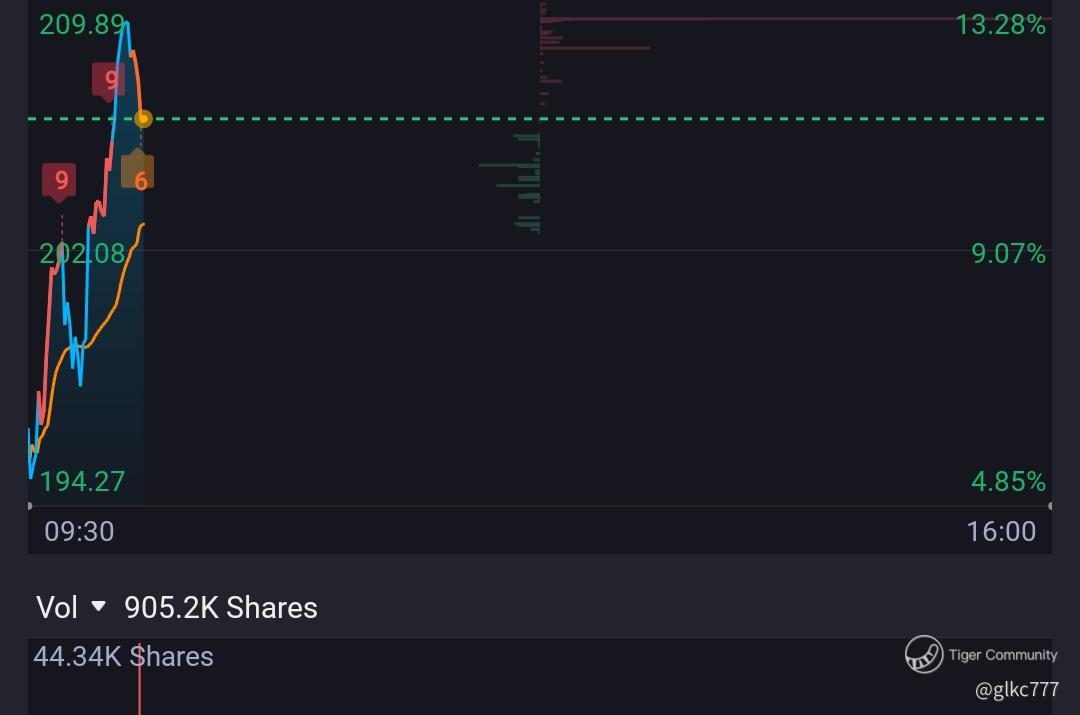Click the Tiger Community logo icon
1080x715 pixels.
point(924,655)
